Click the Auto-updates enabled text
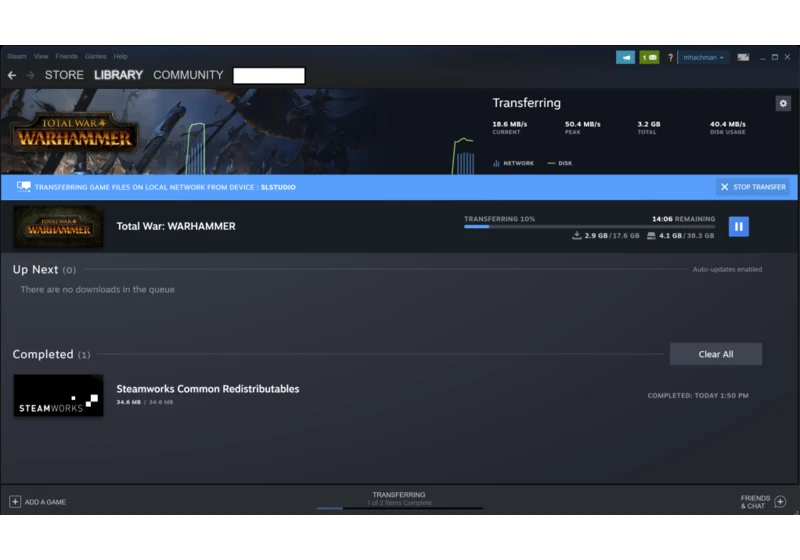Image resolution: width=800 pixels, height=560 pixels. [727, 269]
